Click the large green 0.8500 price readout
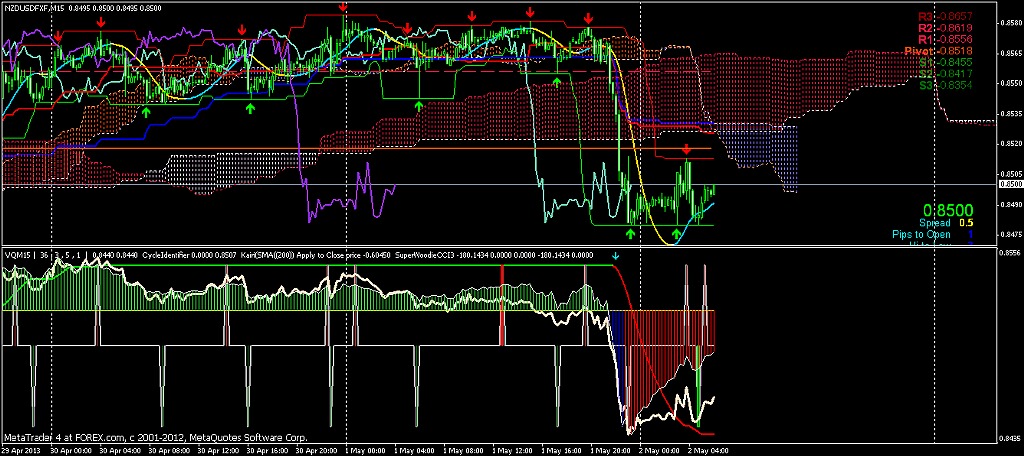The height and width of the screenshot is (456, 1024). click(950, 210)
